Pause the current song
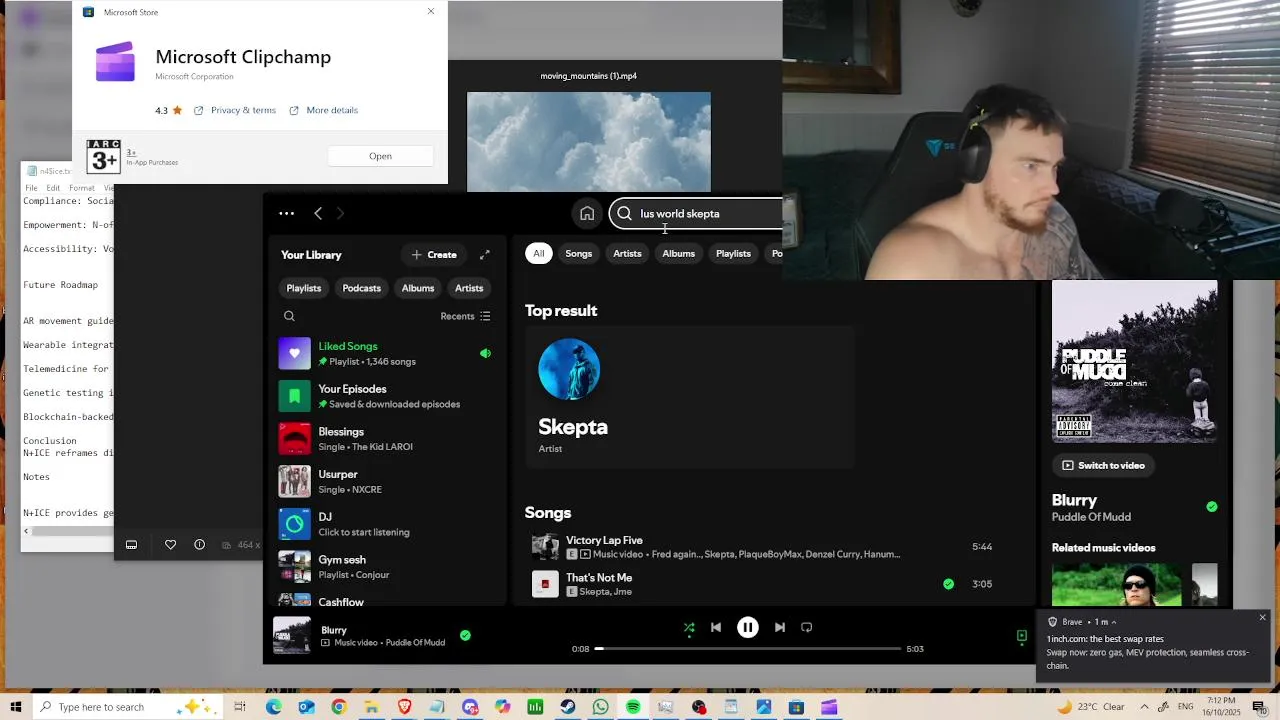Viewport: 1280px width, 720px height. coord(747,627)
